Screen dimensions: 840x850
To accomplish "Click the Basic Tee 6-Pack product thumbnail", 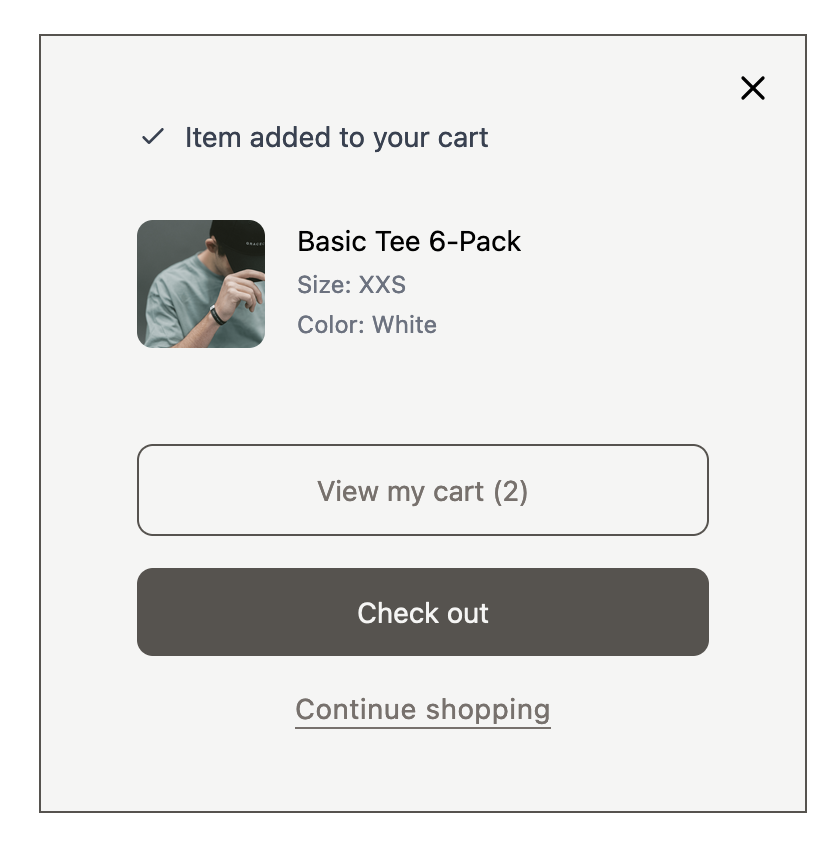I will click(x=201, y=284).
